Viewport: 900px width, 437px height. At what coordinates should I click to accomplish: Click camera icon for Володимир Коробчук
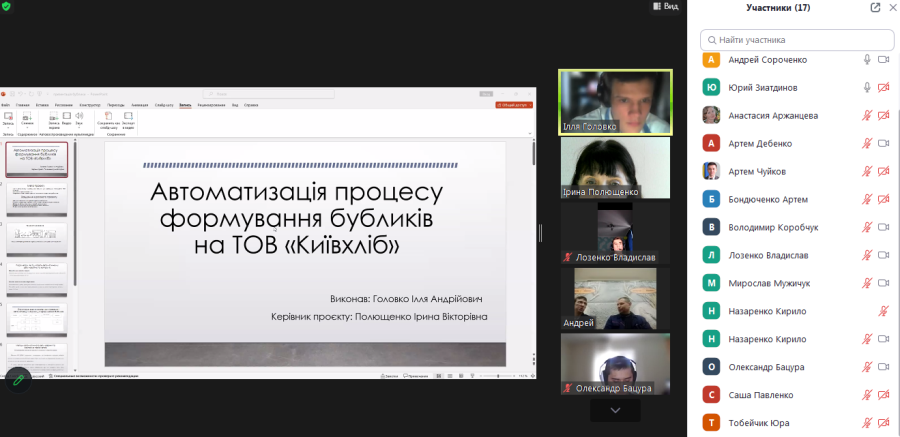(884, 227)
